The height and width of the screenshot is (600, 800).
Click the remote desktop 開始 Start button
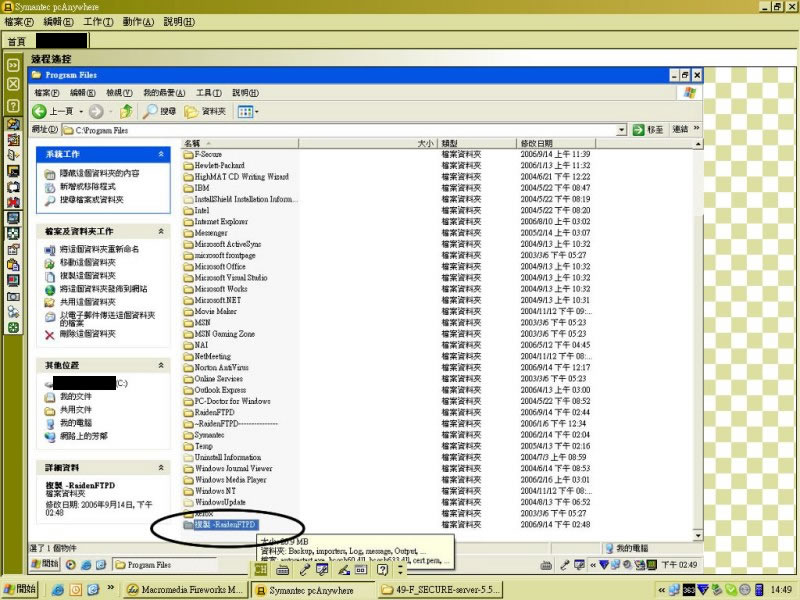(45, 564)
